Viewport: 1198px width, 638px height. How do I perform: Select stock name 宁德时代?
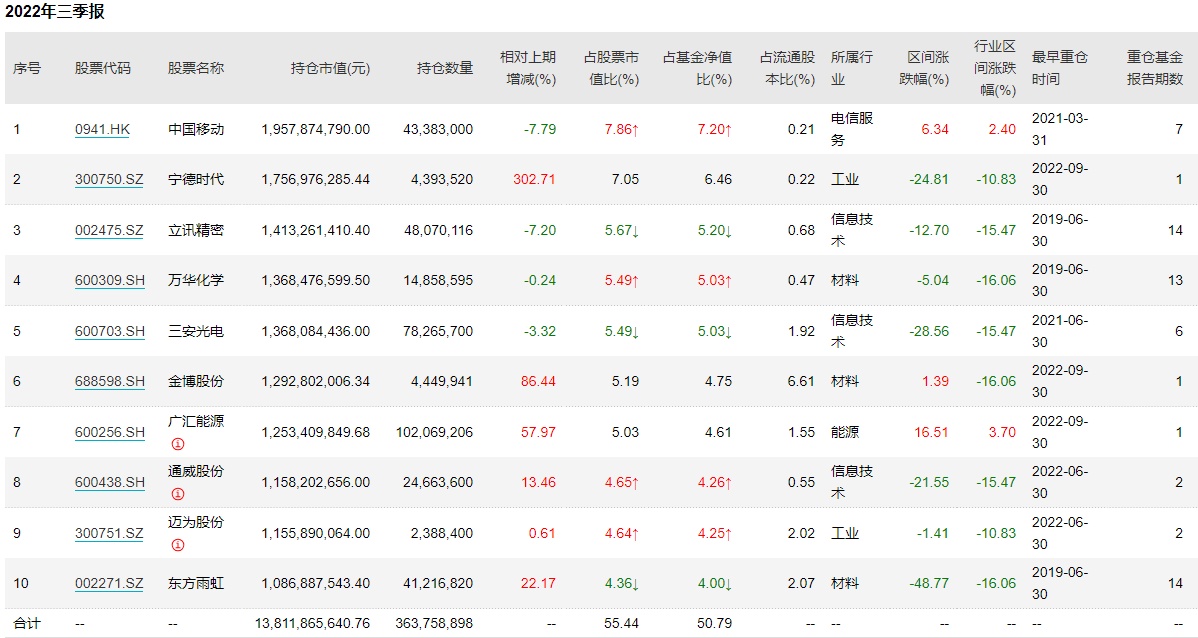[x=196, y=180]
